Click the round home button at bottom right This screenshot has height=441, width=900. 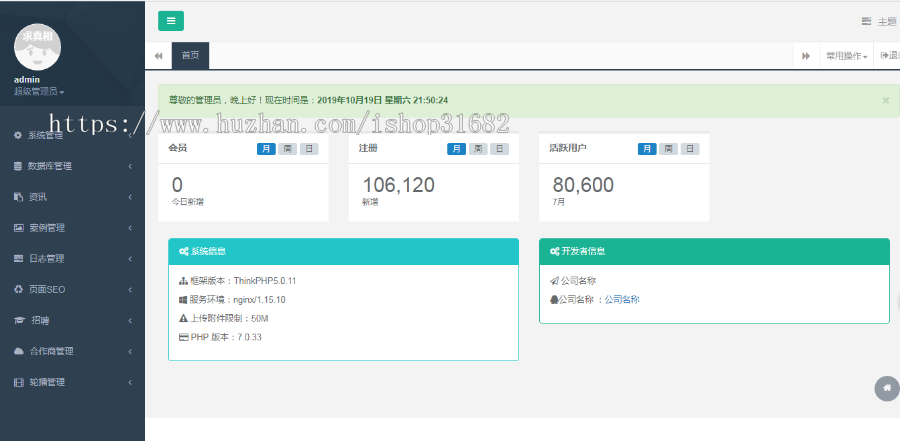click(887, 389)
